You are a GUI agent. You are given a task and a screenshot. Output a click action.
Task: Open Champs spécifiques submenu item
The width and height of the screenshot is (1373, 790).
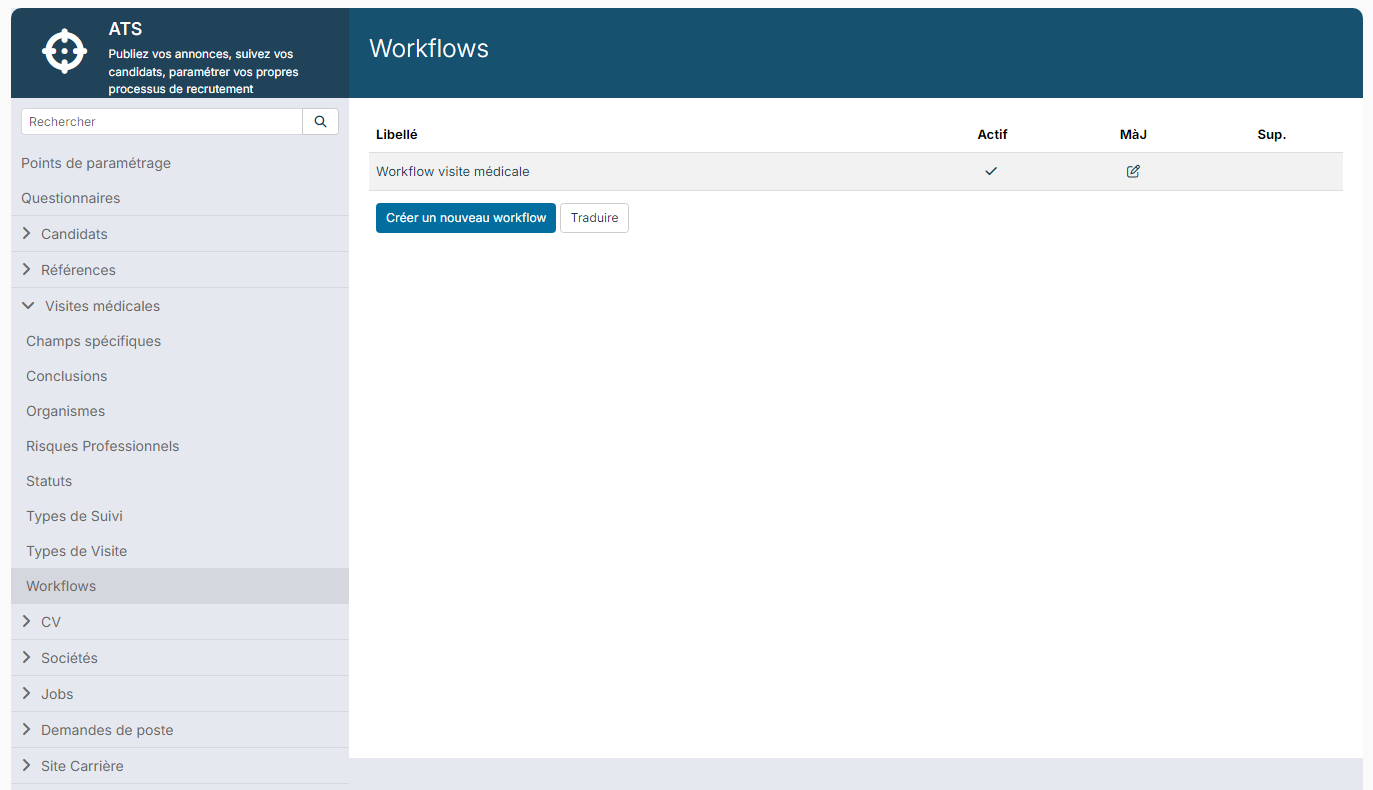93,341
